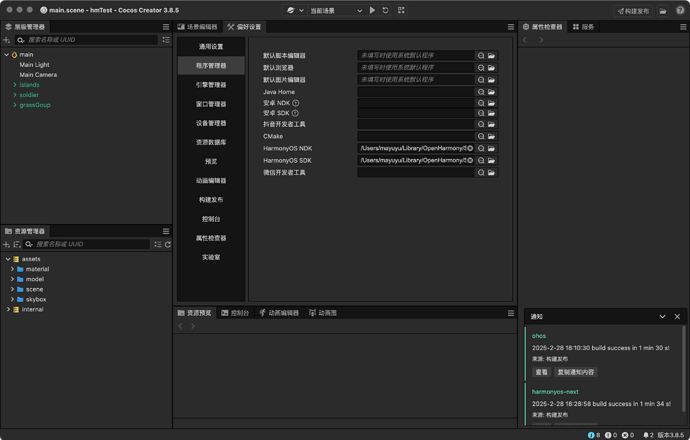The height and width of the screenshot is (440, 690).
Task: Select the scene folder in assets
Action: coord(34,290)
